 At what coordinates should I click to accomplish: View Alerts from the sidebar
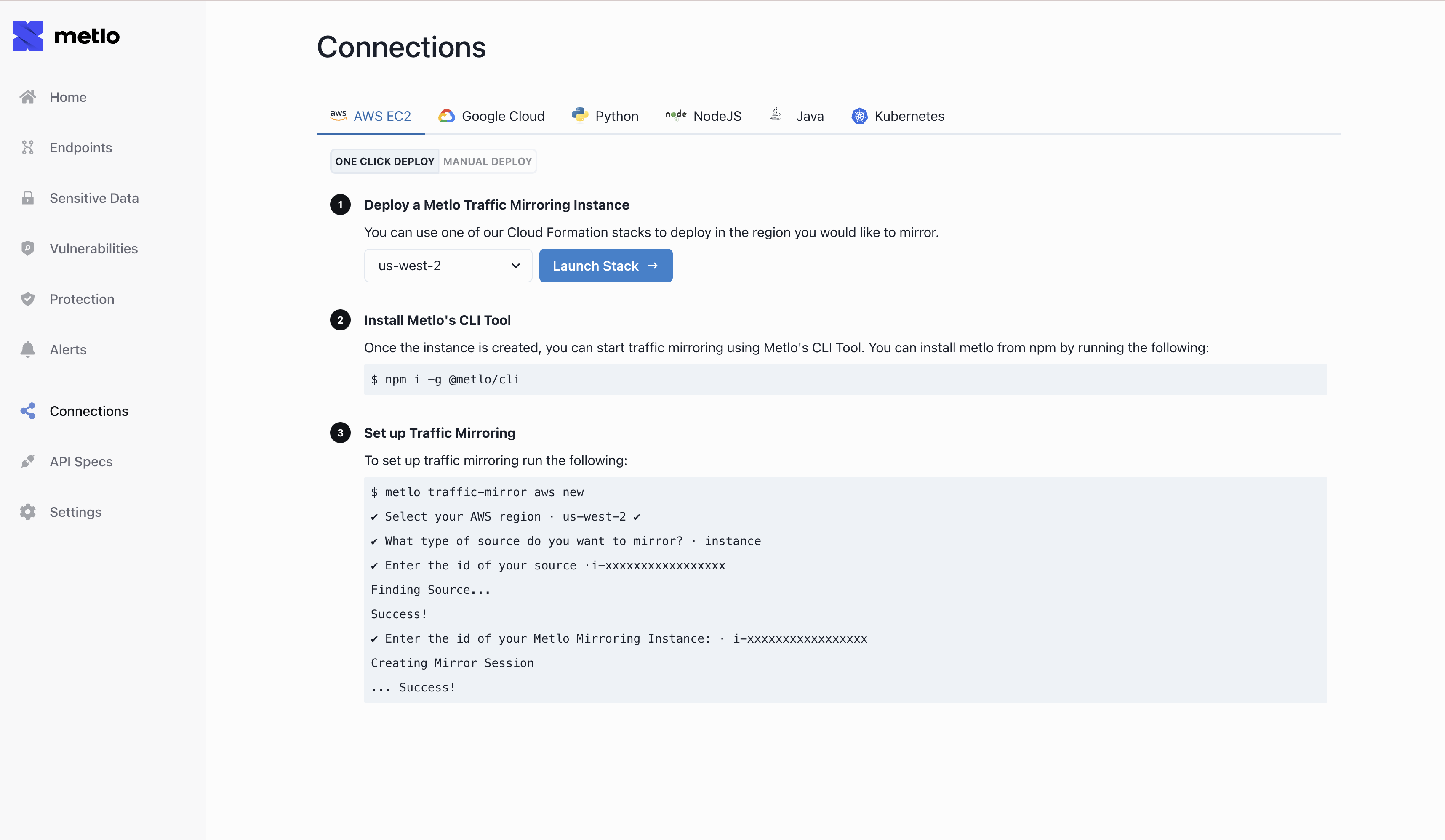(68, 349)
